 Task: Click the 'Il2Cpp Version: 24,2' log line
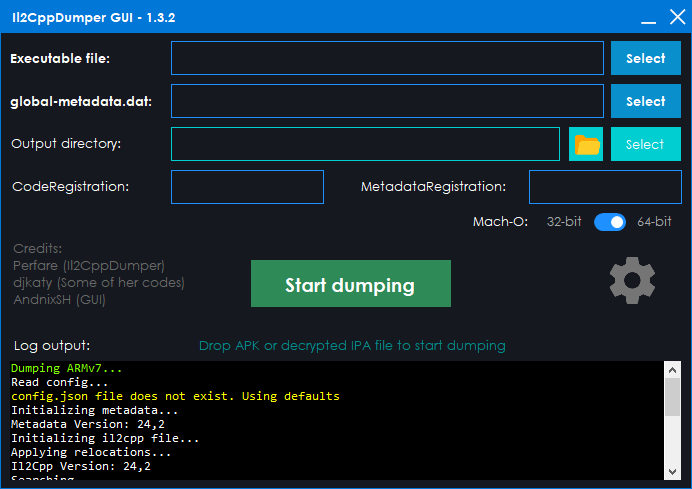click(81, 466)
